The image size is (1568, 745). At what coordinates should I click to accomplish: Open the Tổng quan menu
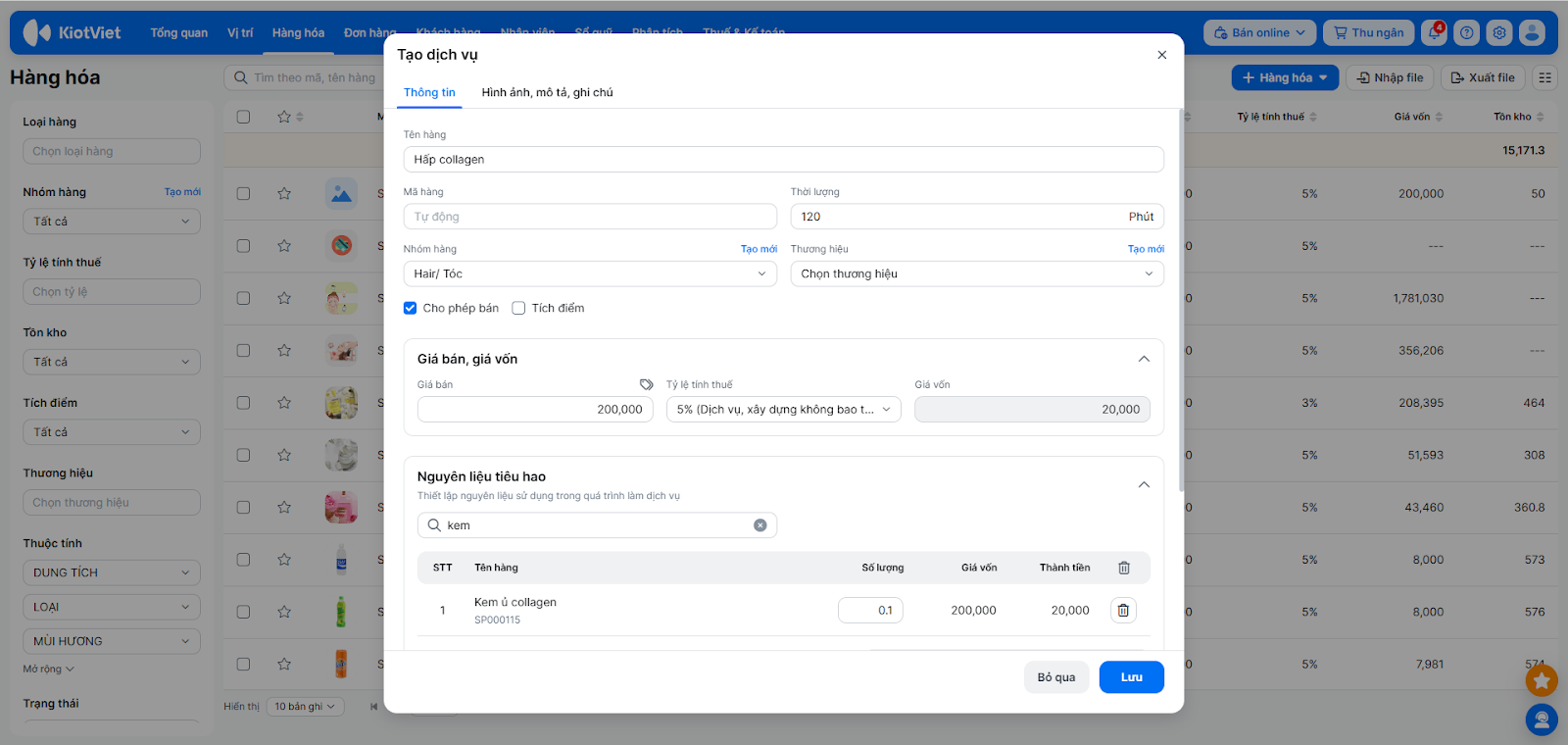coord(178,32)
